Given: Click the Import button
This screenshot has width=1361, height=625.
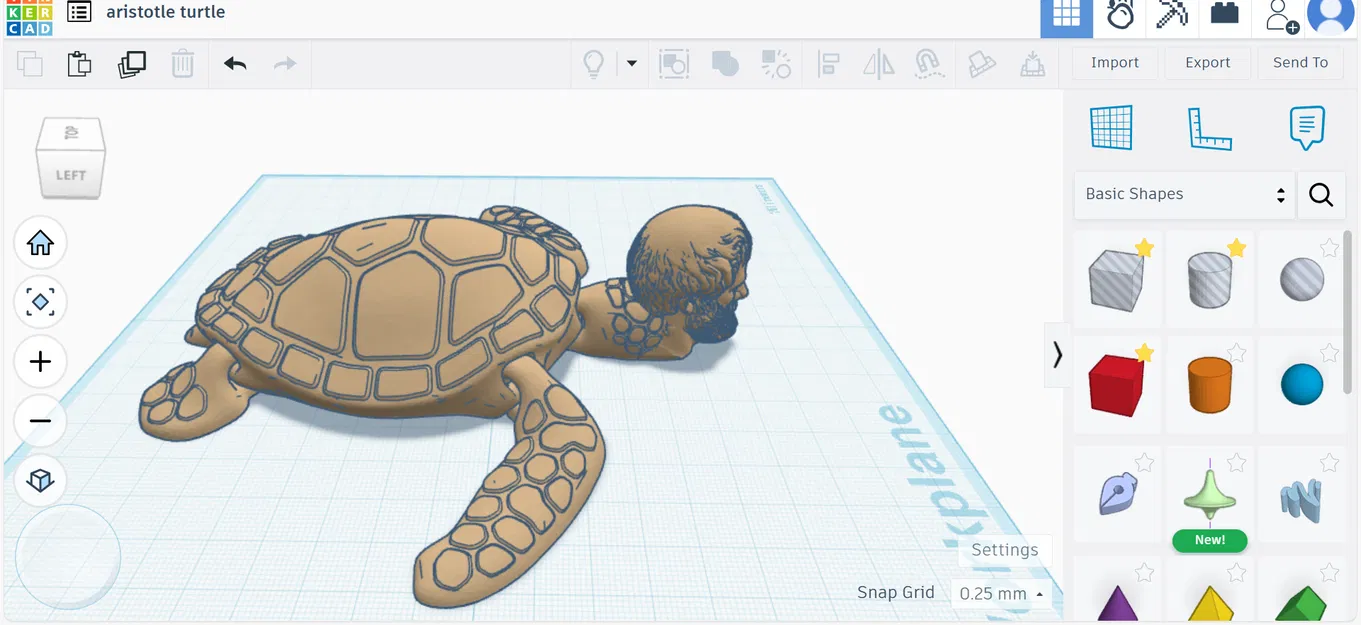Looking at the screenshot, I should (1114, 62).
